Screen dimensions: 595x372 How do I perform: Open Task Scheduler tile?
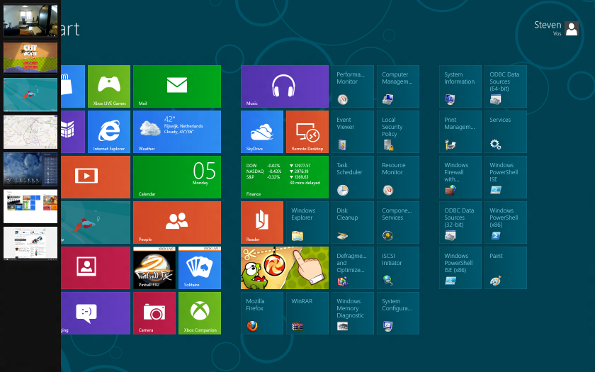pyautogui.click(x=353, y=177)
